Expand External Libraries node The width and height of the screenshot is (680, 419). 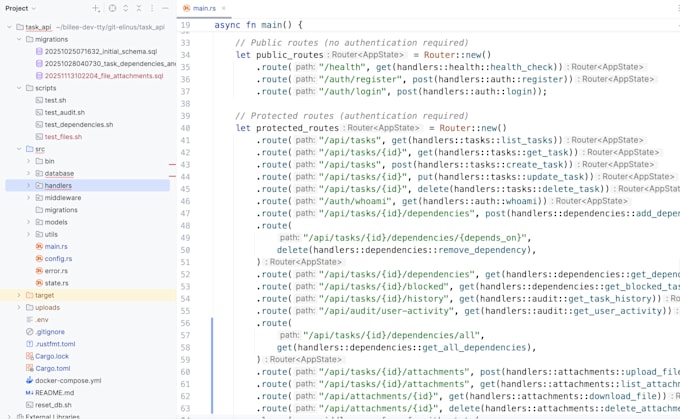pyautogui.click(x=9, y=416)
